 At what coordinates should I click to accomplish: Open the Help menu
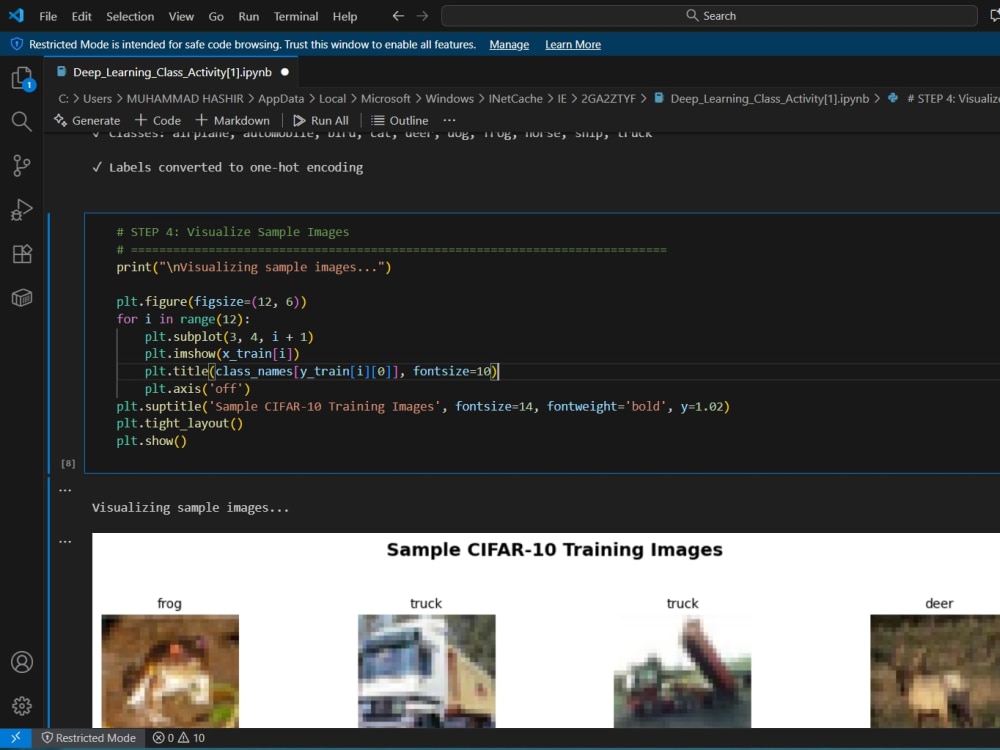[344, 17]
